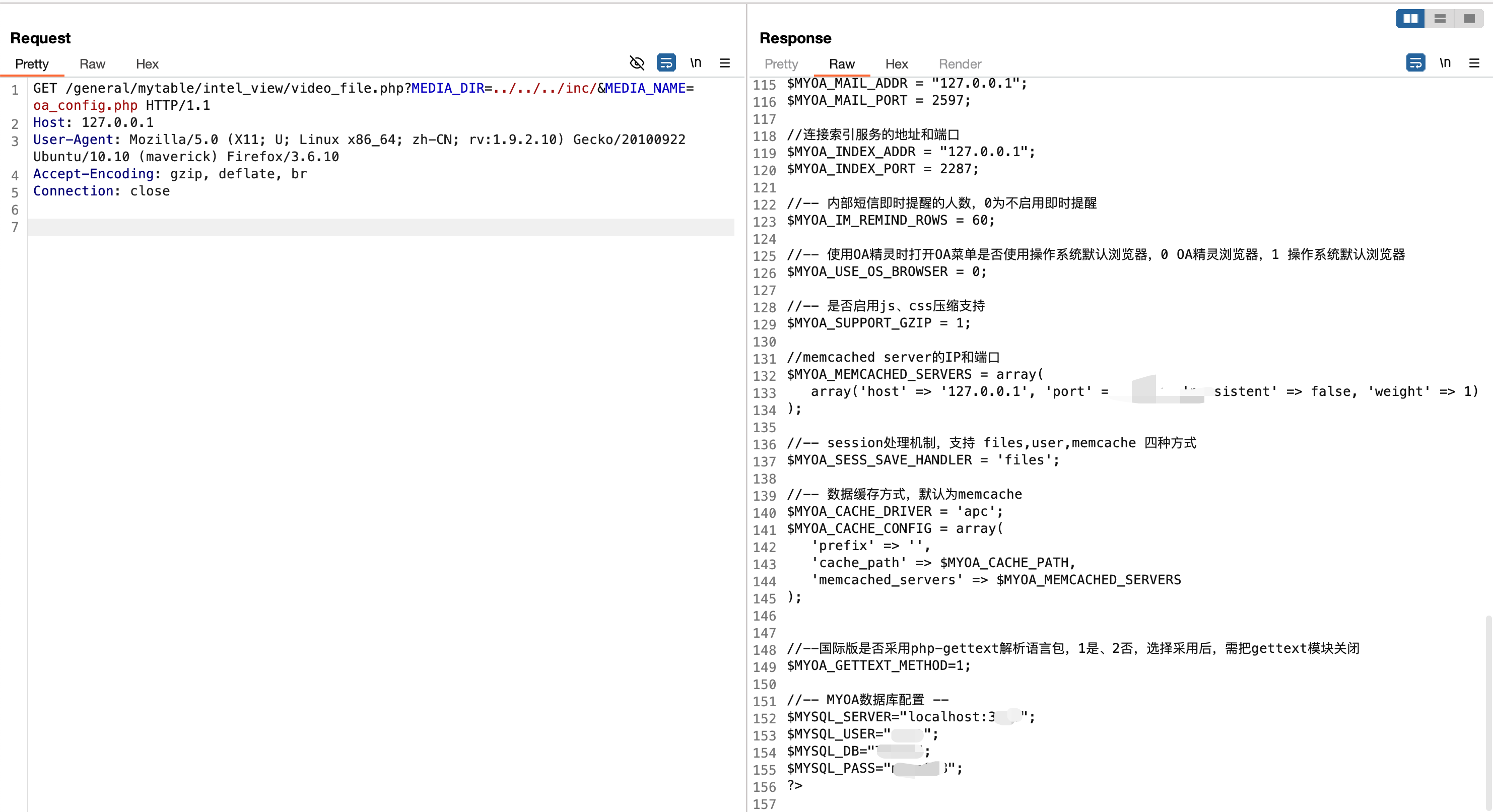The height and width of the screenshot is (812, 1493).
Task: Click the GET request line text
Action: 363,97
